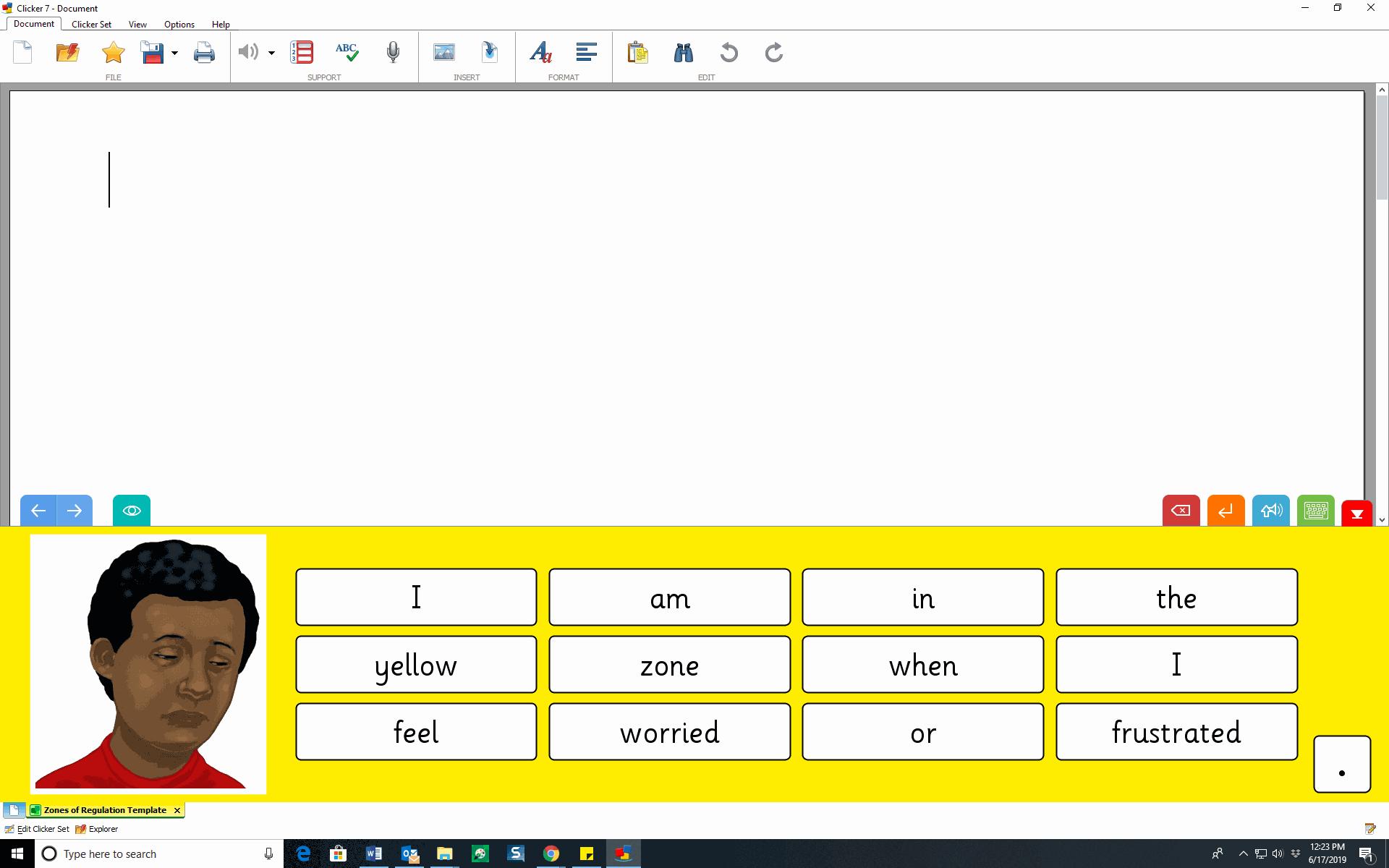Toggle the teal eye view button

pos(132,511)
